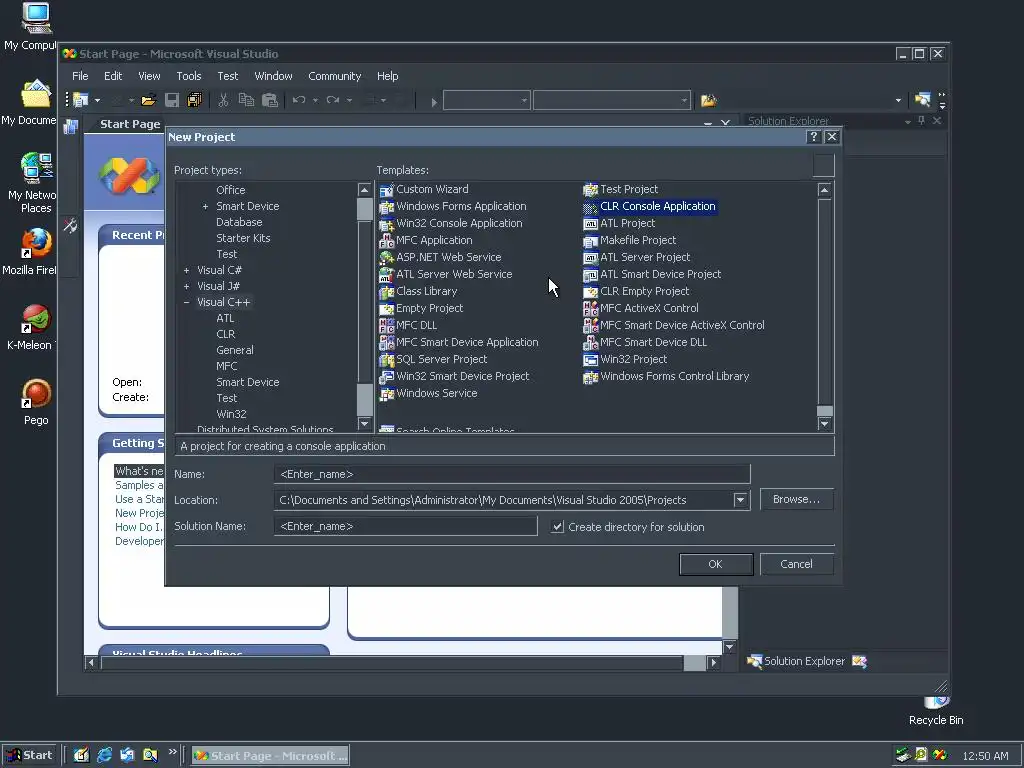
Task: Open the Location path dropdown
Action: point(740,500)
